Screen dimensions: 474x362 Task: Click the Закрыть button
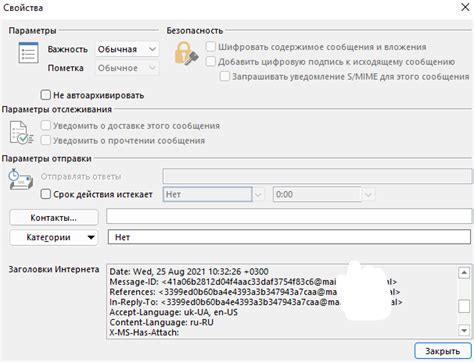442,351
